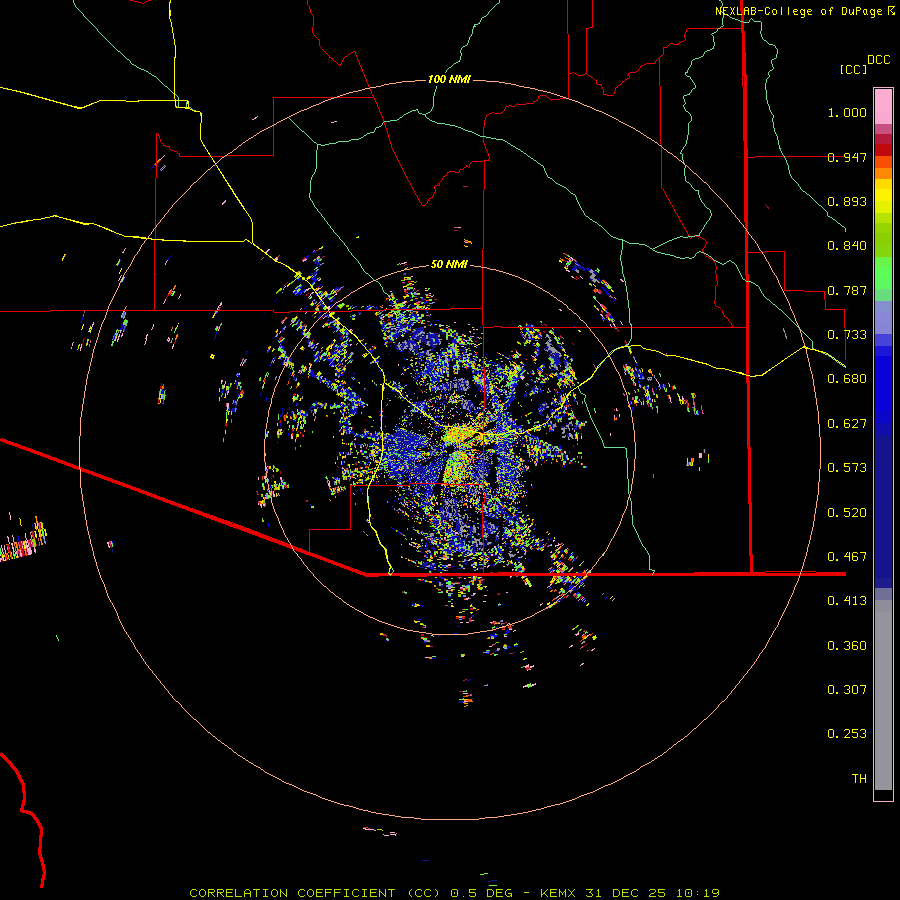This screenshot has width=900, height=900.
Task: Click the 0.467 scale label
Action: tap(847, 557)
